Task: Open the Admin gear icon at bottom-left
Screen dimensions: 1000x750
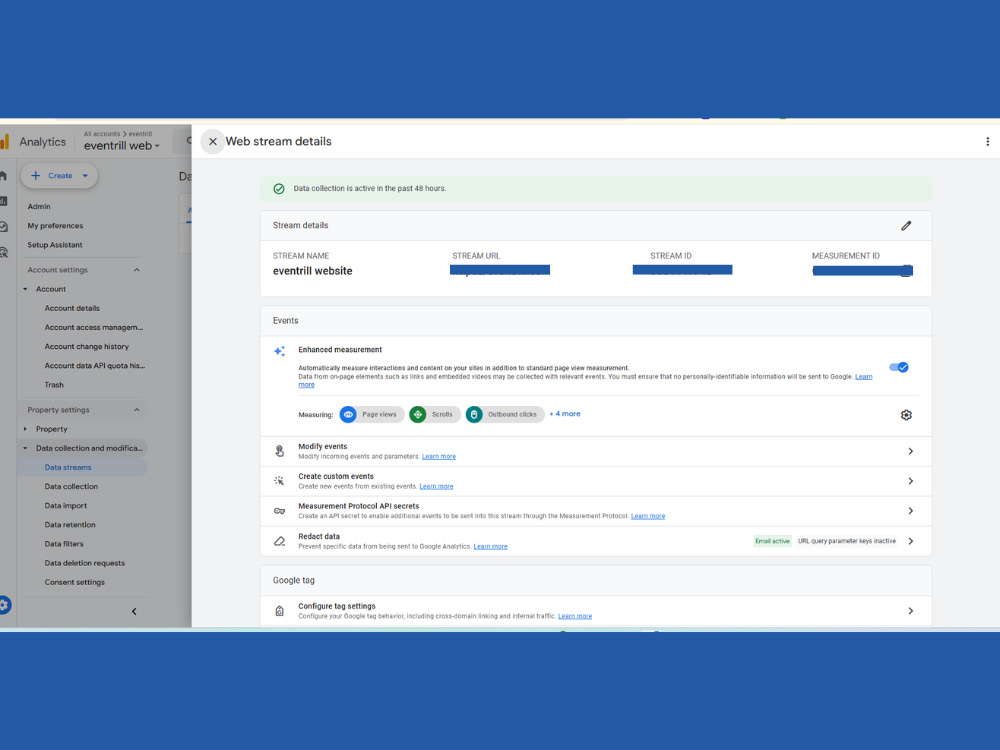Action: click(4, 605)
